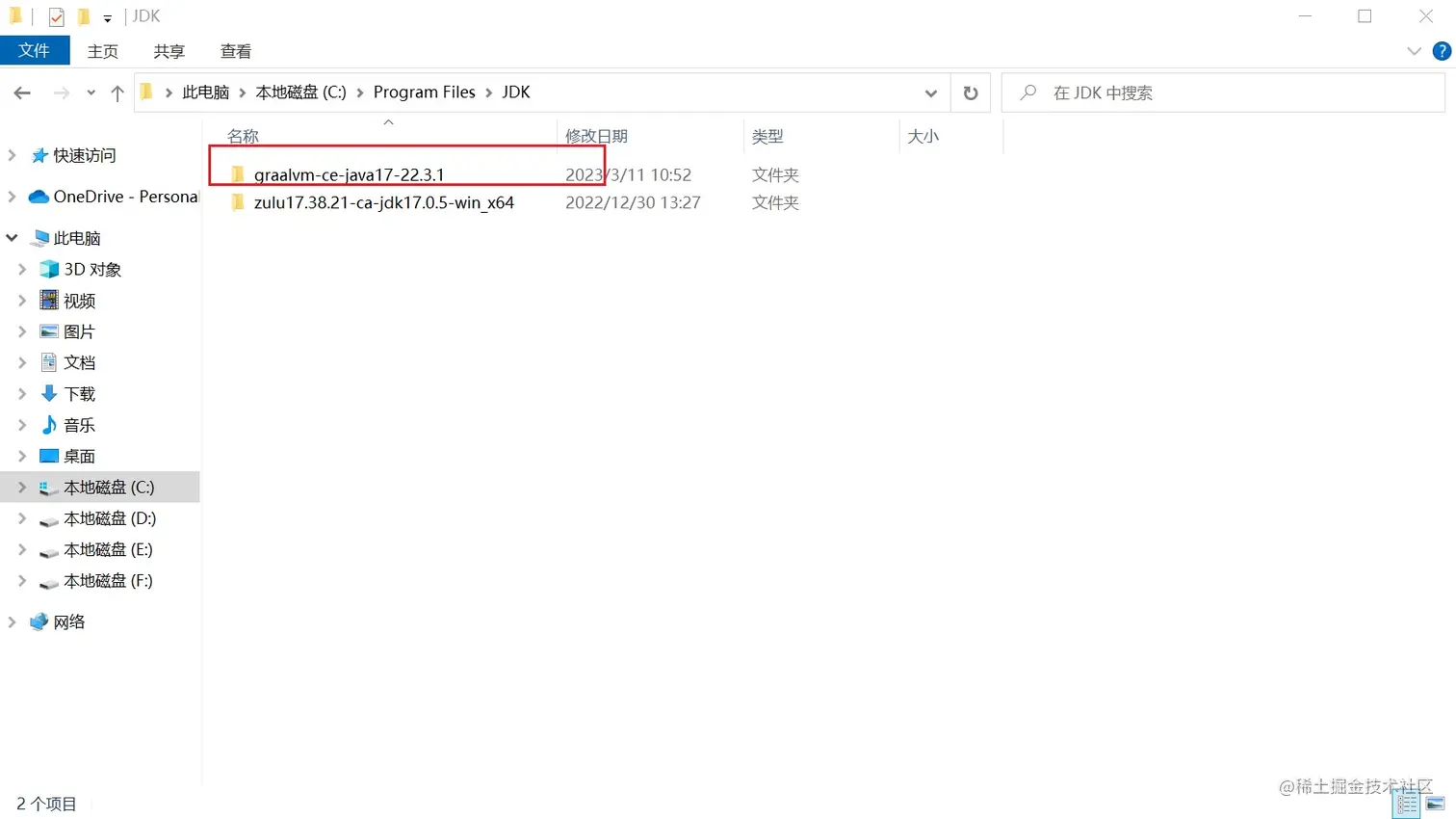This screenshot has width=1456, height=819.
Task: Expand the 本地磁盘 (E:) tree node
Action: [x=22, y=549]
